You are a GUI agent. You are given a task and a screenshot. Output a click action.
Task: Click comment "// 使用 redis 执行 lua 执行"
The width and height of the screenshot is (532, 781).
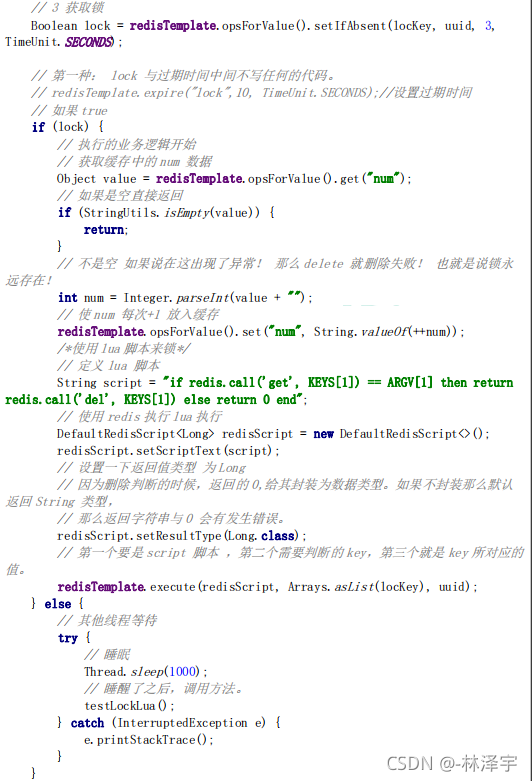139,416
